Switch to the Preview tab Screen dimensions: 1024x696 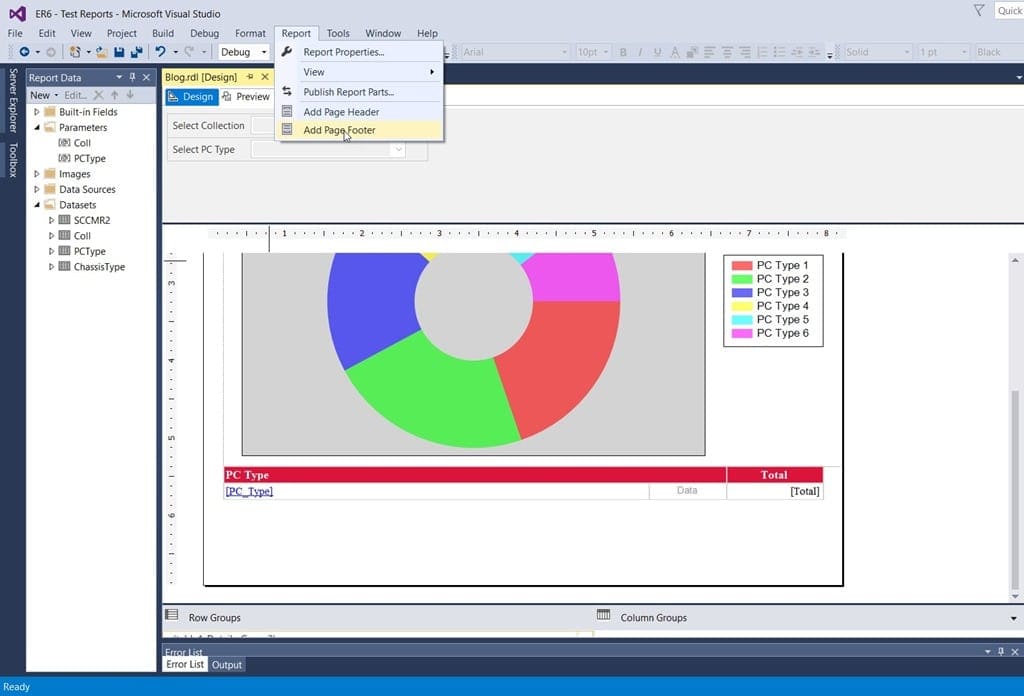[246, 97]
